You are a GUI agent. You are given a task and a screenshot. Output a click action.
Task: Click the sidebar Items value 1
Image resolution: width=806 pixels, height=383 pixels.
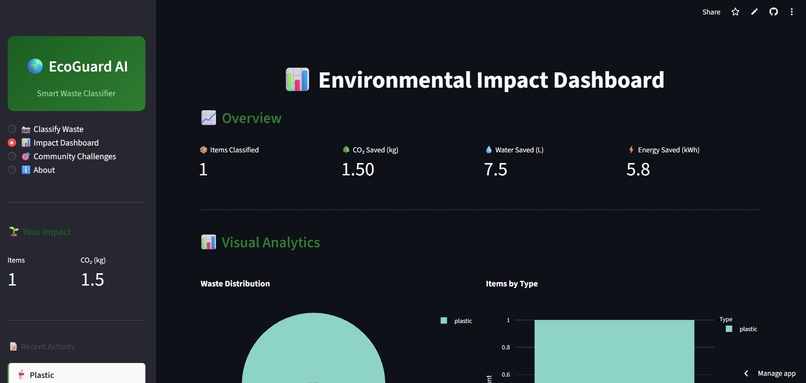12,279
